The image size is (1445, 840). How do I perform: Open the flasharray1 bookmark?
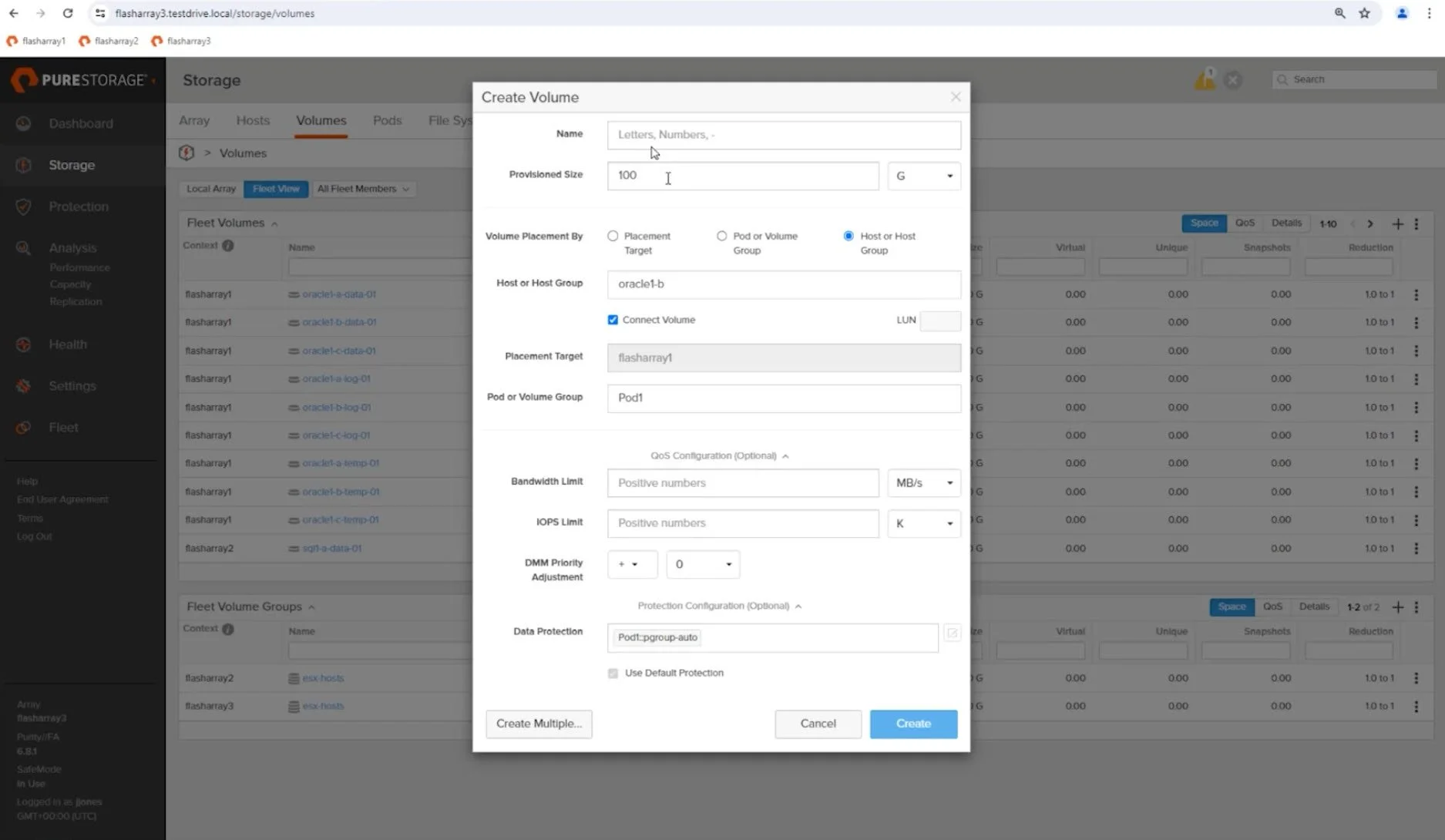point(36,41)
